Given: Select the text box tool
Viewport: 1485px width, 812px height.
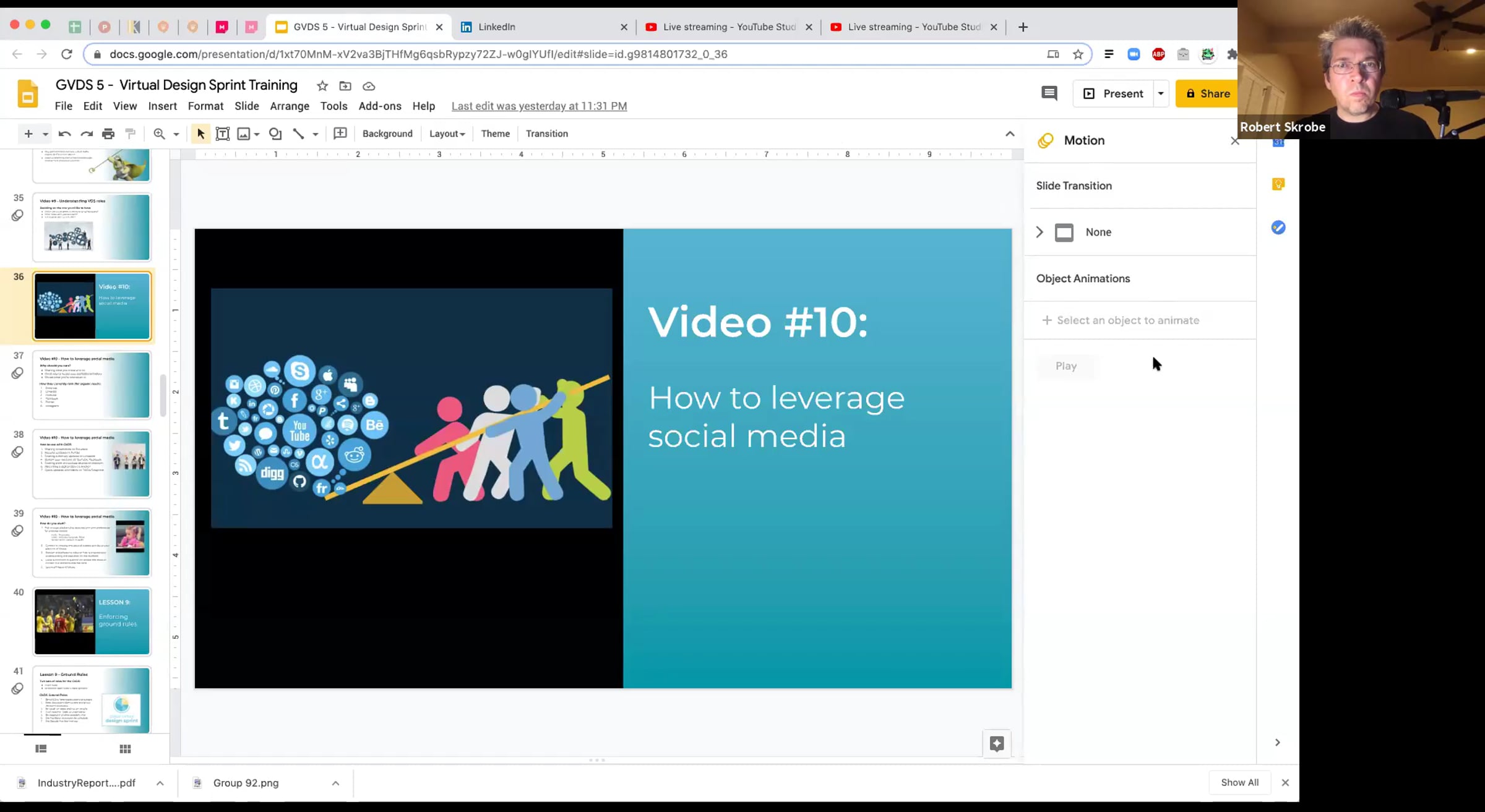Looking at the screenshot, I should click(x=223, y=134).
